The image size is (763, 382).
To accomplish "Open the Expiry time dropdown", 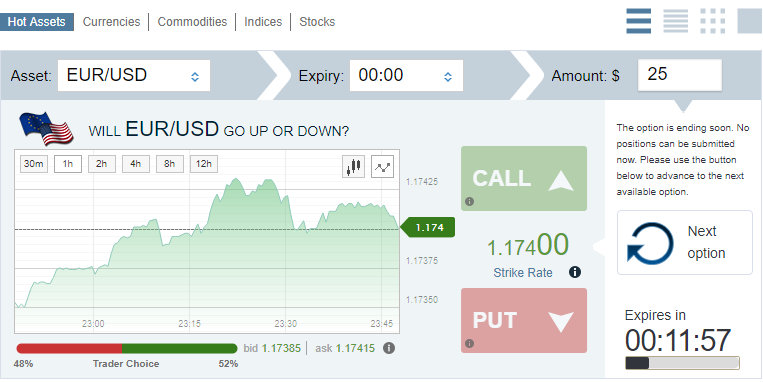I will coord(406,75).
